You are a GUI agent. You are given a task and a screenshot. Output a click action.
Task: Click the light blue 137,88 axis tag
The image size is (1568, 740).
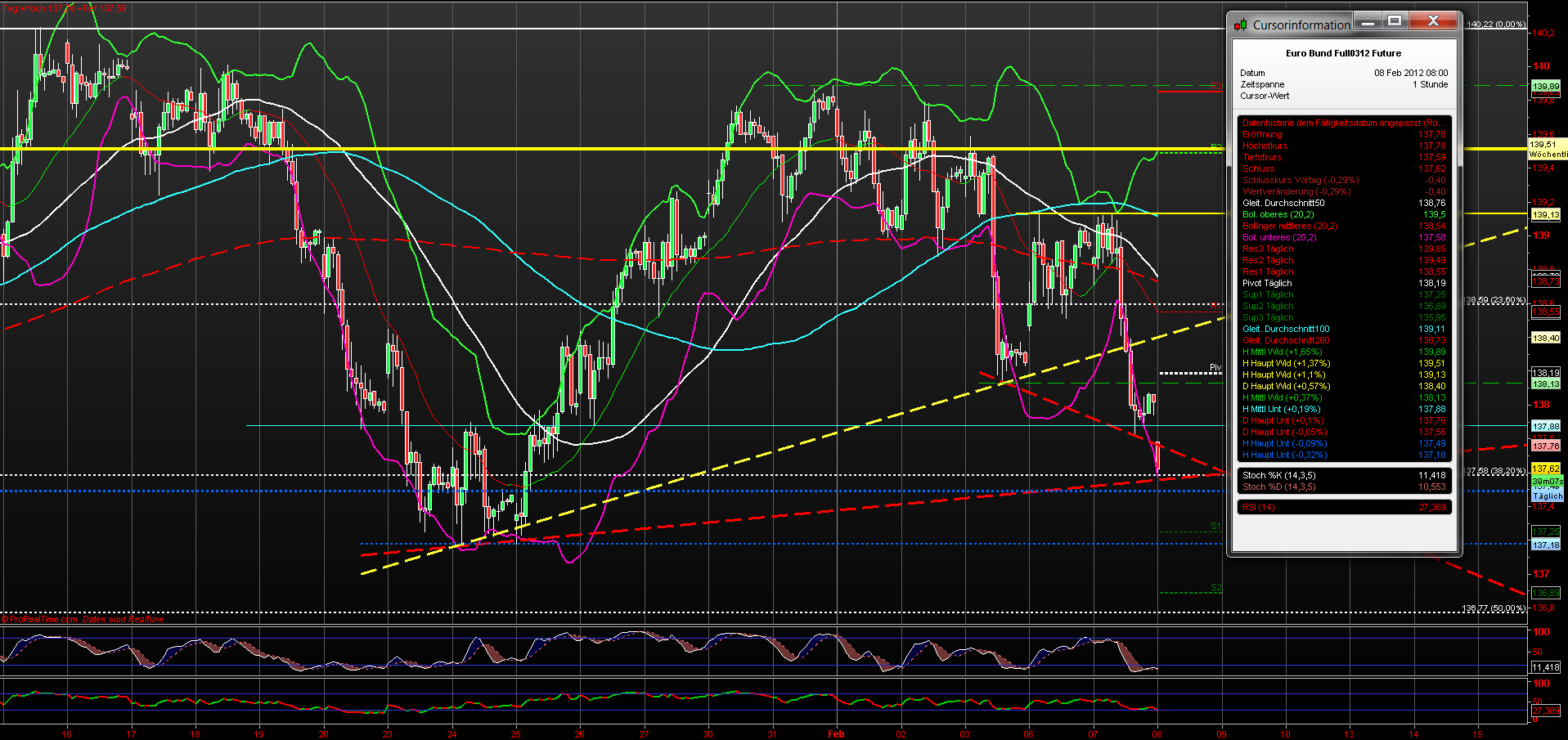[x=1545, y=426]
